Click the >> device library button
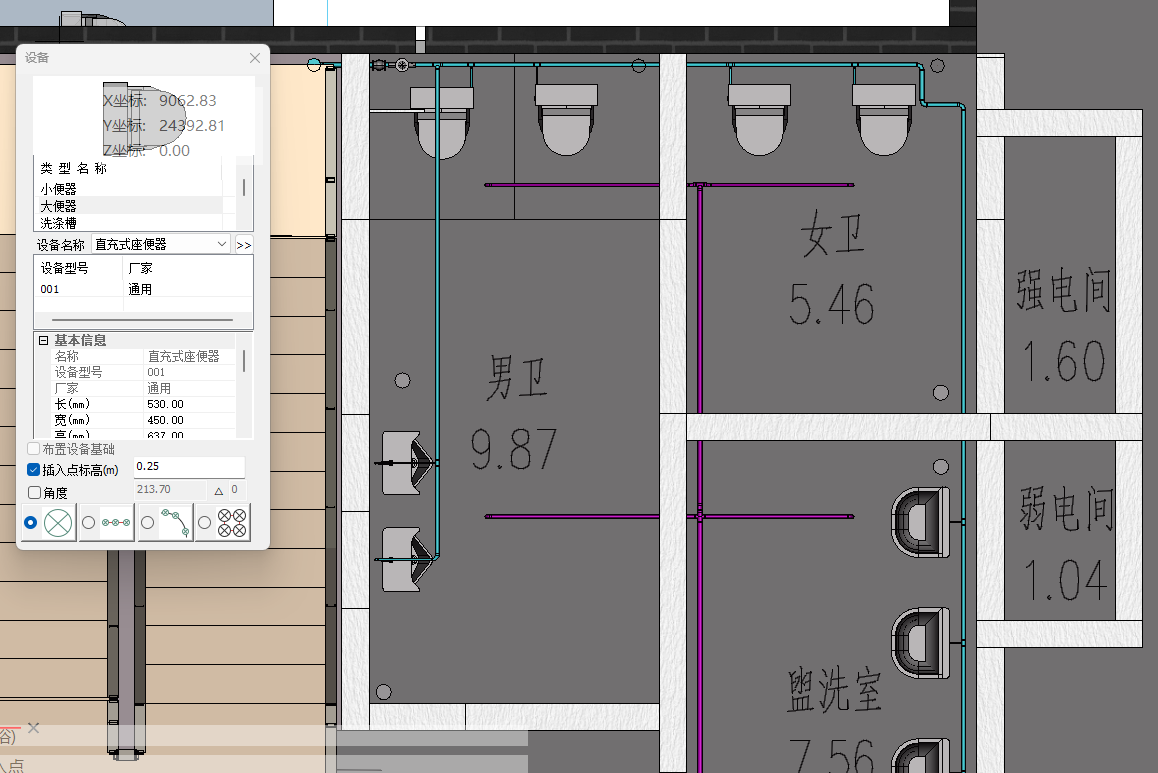The width and height of the screenshot is (1158, 773). (x=243, y=244)
